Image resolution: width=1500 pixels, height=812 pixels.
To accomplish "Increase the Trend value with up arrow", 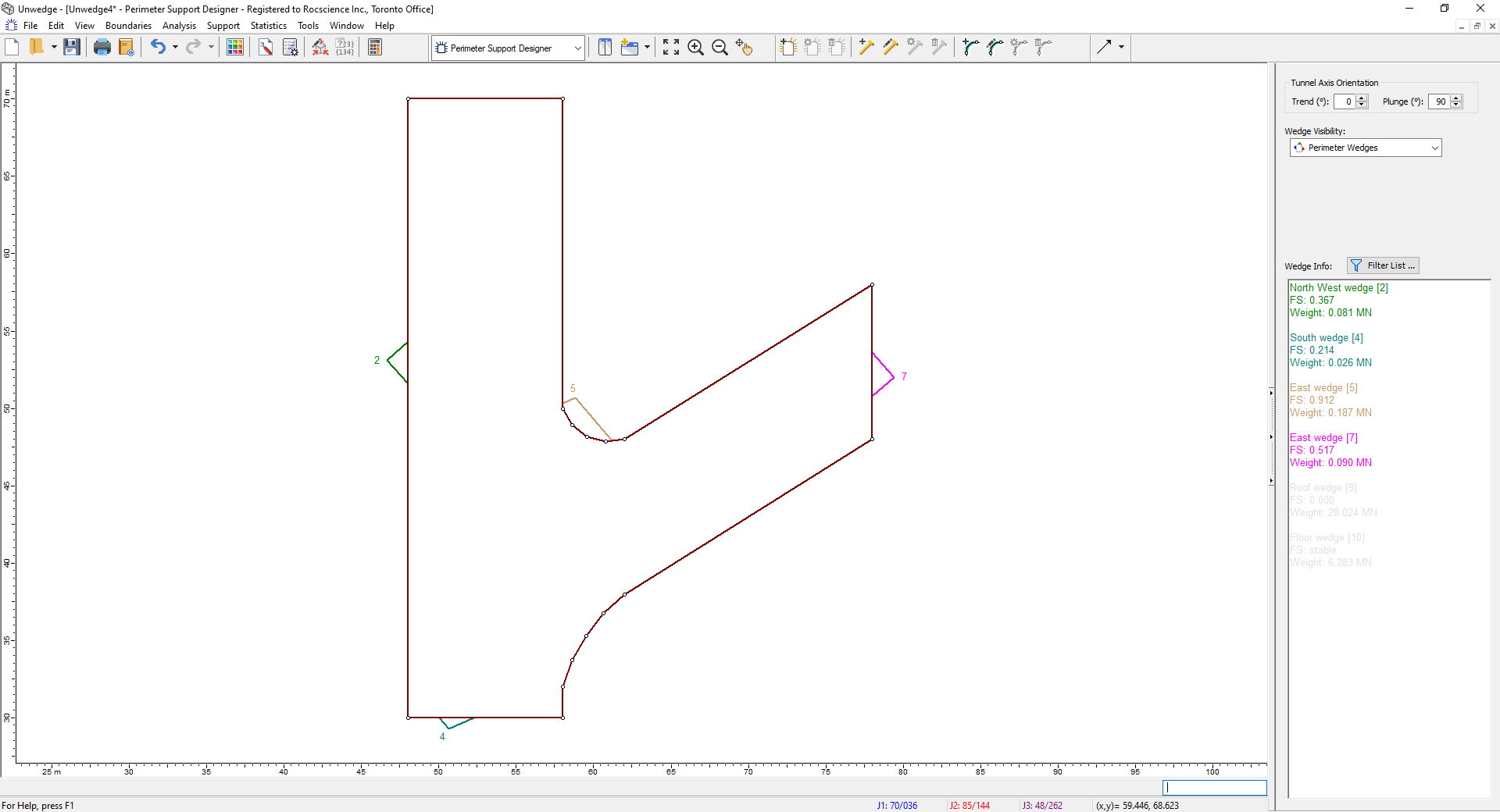I will [x=1362, y=98].
